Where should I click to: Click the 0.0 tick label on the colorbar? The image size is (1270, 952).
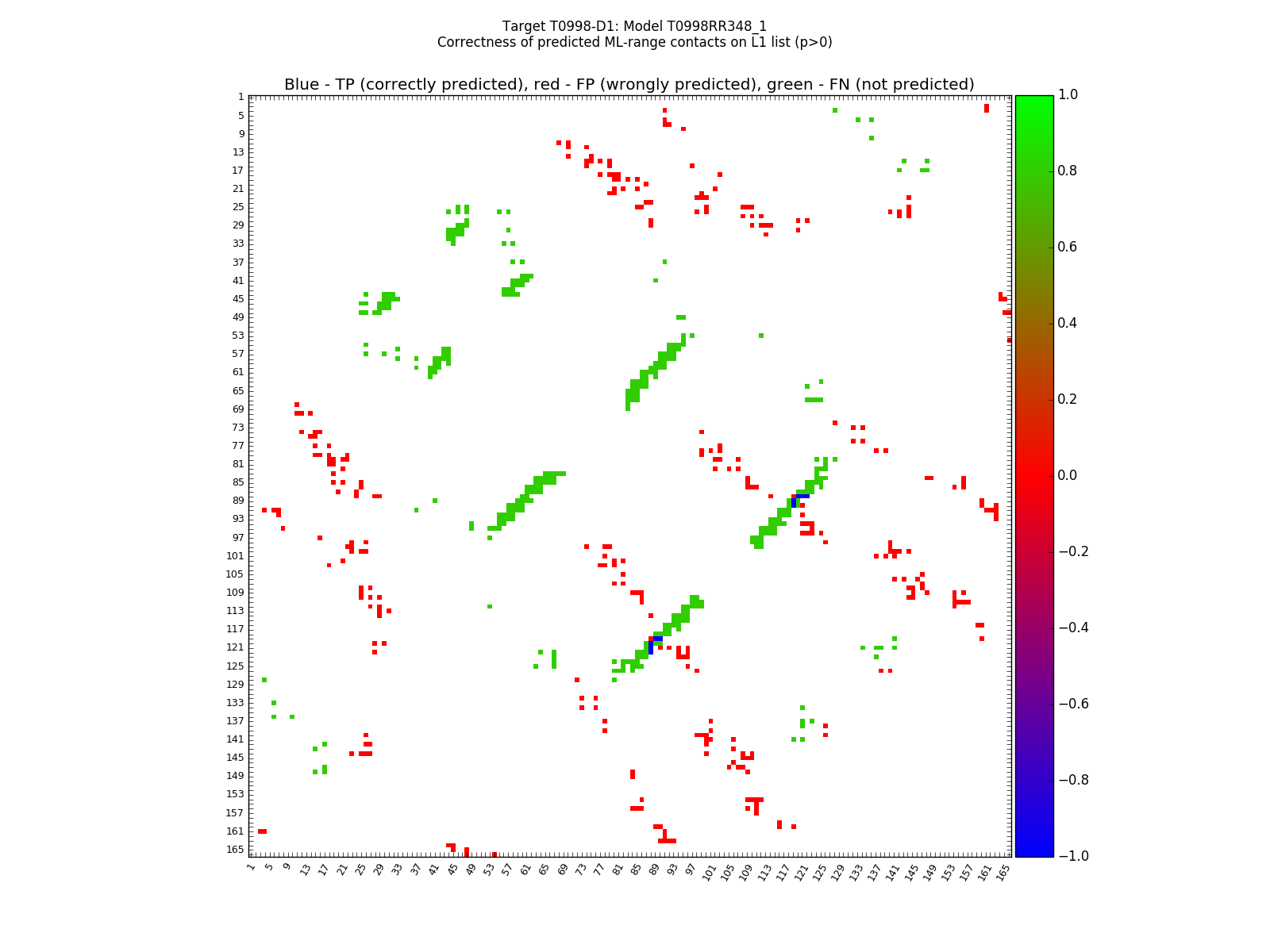tap(1068, 475)
